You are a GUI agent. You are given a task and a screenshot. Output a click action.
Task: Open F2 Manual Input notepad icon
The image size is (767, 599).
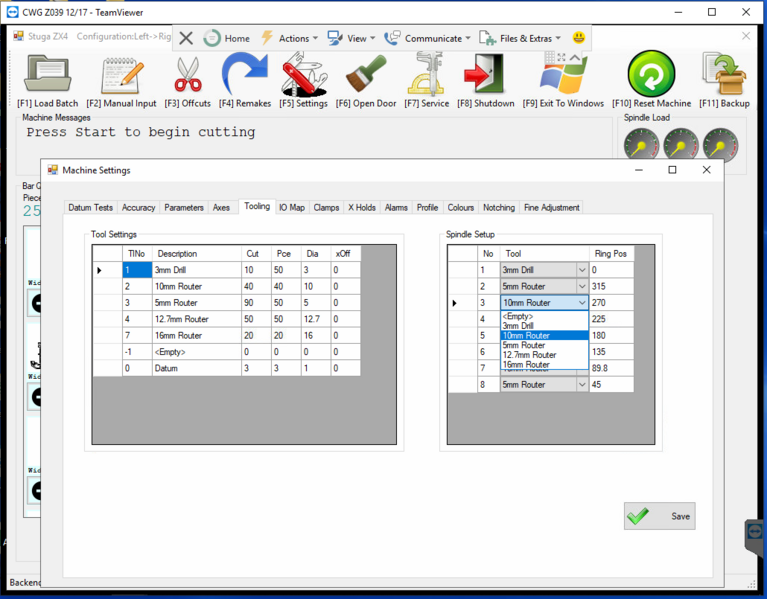click(x=122, y=76)
